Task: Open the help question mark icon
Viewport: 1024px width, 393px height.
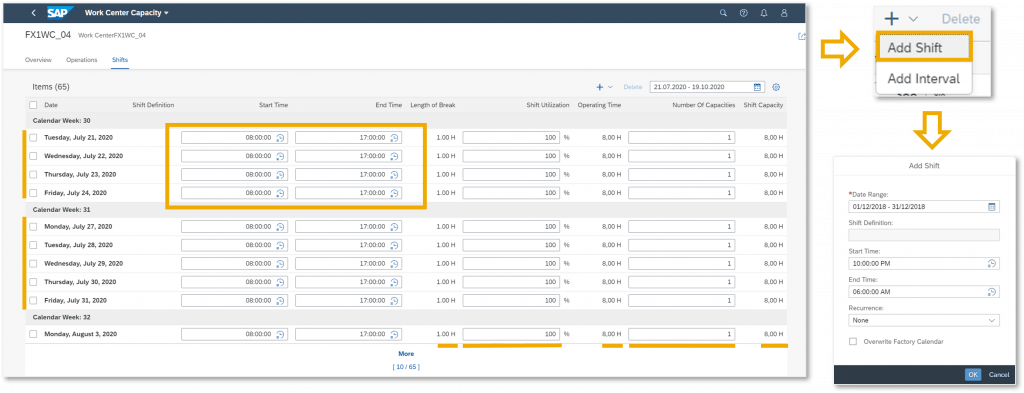Action: pos(743,13)
